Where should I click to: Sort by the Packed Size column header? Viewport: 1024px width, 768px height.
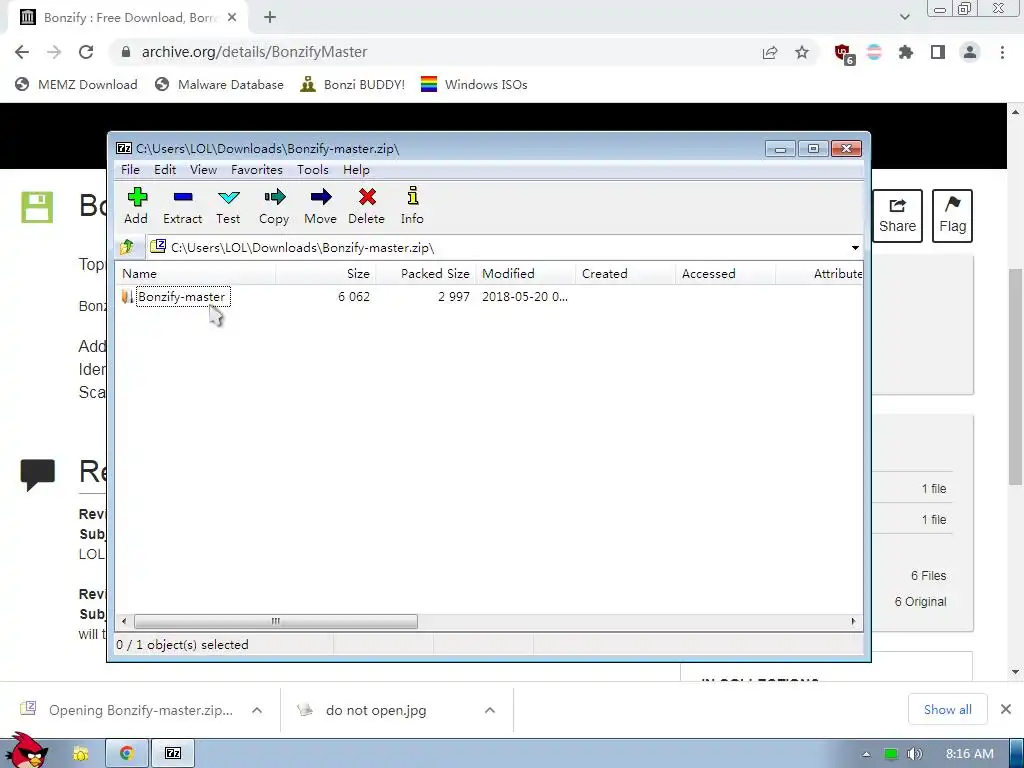426,274
